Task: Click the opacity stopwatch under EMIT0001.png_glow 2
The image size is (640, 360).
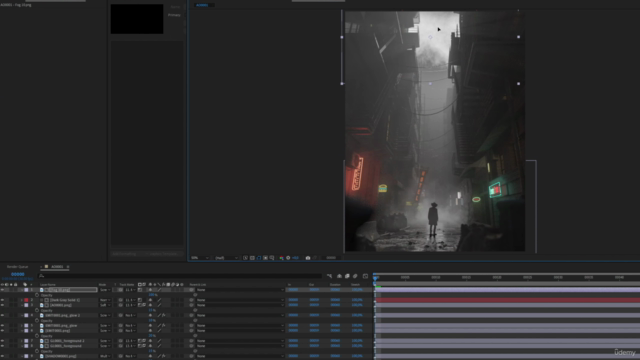Action: pos(37,320)
